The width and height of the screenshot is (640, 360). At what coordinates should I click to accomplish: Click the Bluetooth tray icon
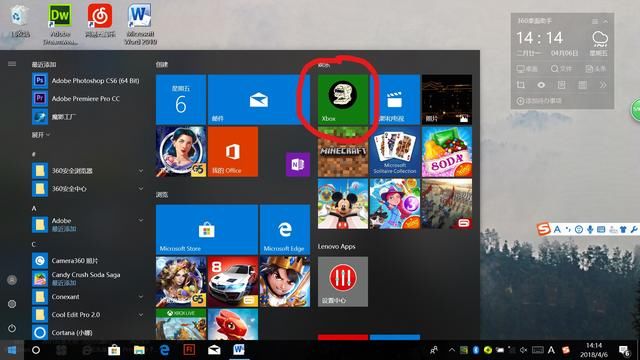click(476, 350)
